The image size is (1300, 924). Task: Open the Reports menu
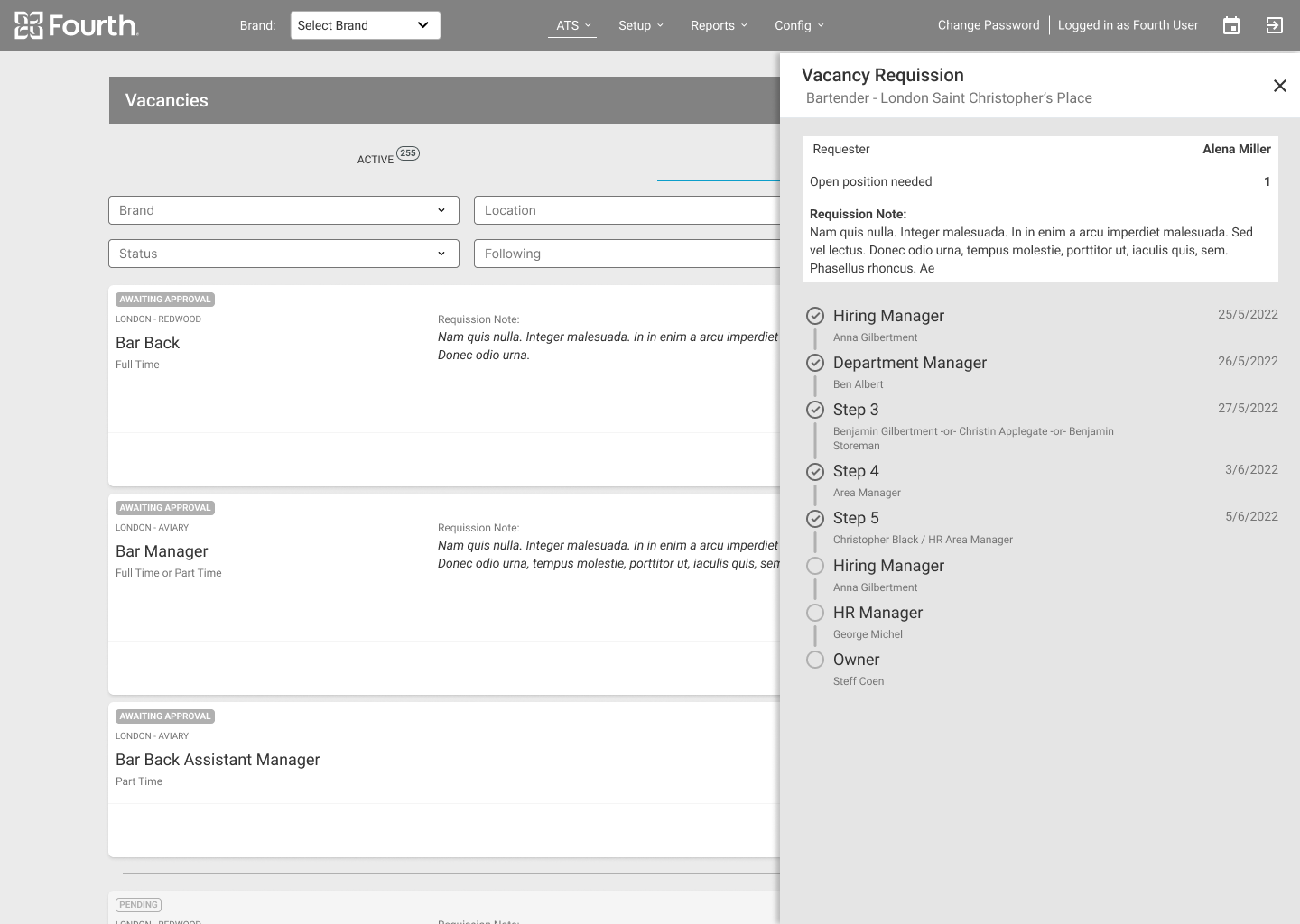(719, 25)
